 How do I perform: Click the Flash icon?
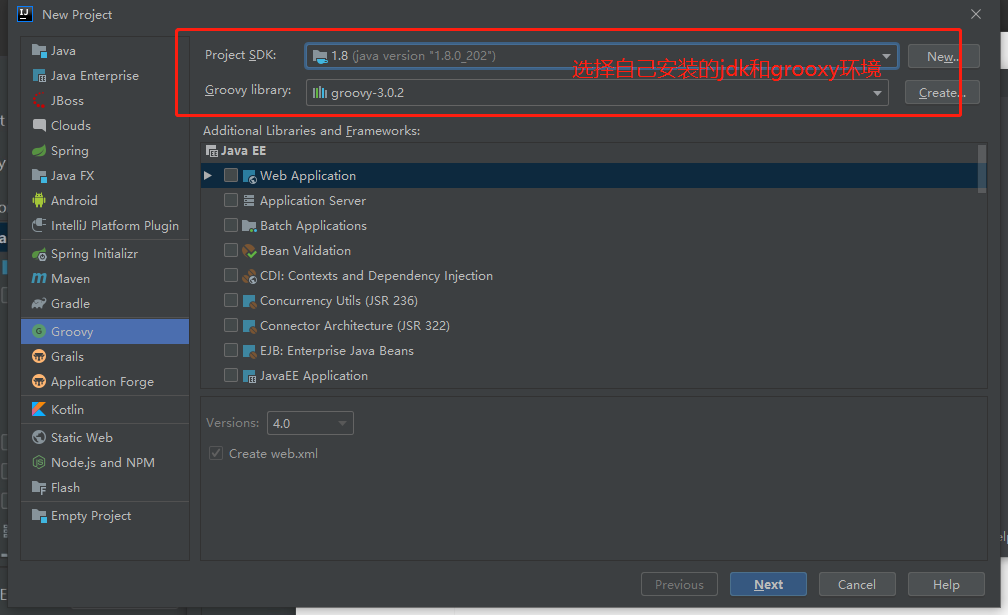39,488
